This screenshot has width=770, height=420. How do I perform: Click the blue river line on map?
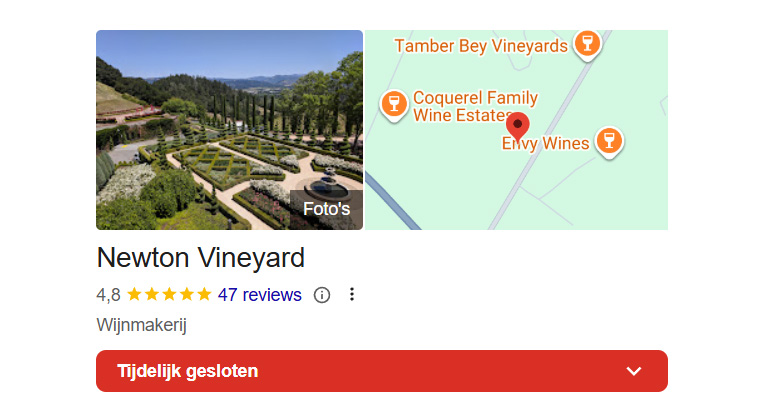tap(391, 201)
